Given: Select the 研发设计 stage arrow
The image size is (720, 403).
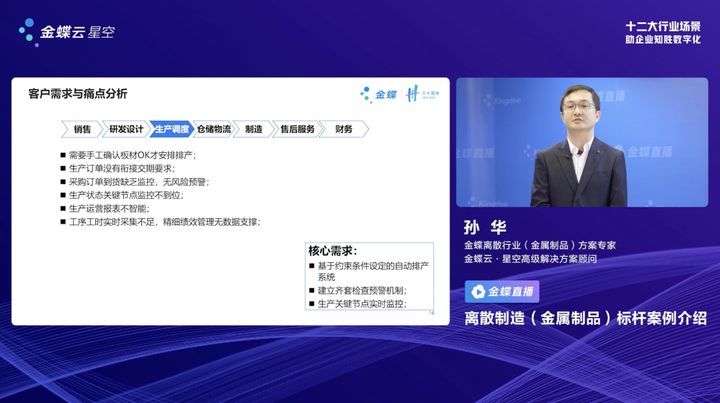Looking at the screenshot, I should tap(126, 129).
